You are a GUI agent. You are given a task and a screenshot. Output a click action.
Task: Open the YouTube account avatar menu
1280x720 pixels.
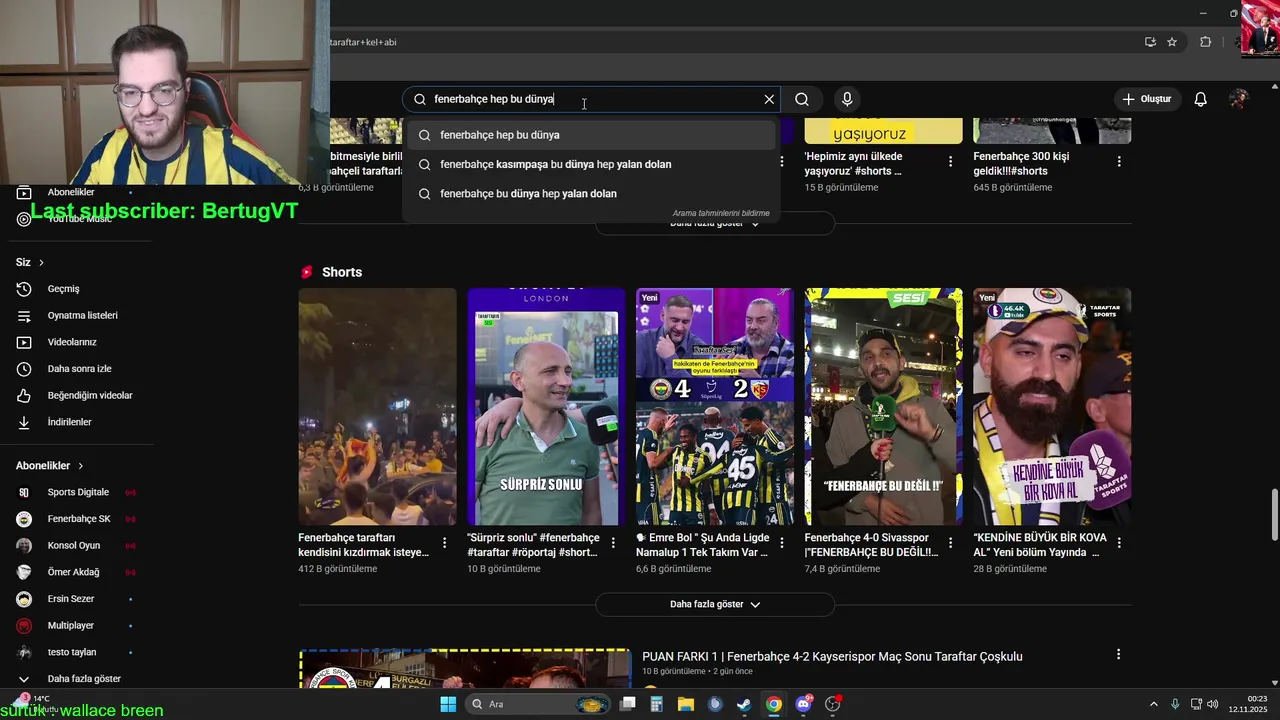coord(1238,99)
